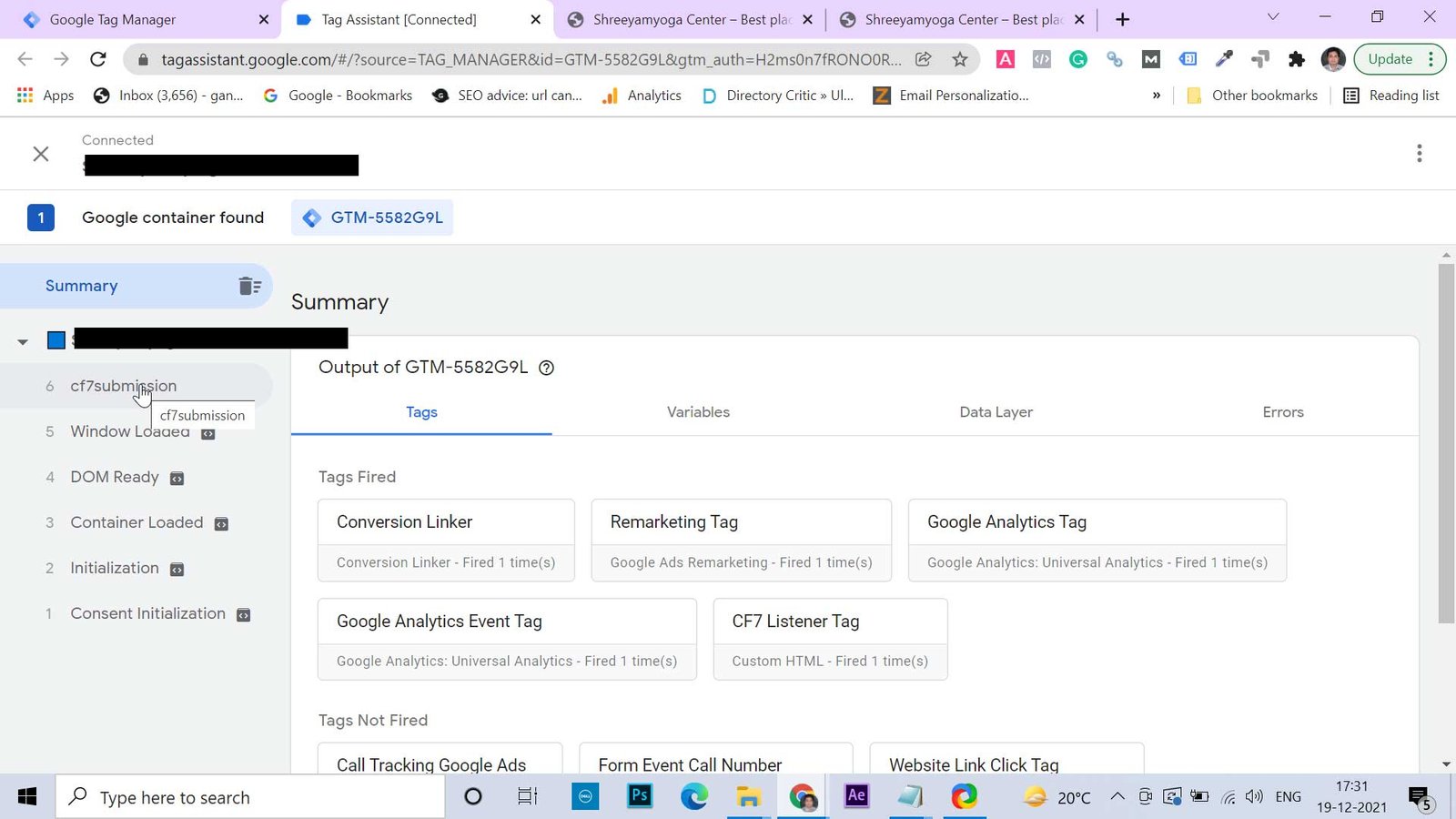Open the Reading list
This screenshot has height=819, width=1456.
(x=1391, y=96)
